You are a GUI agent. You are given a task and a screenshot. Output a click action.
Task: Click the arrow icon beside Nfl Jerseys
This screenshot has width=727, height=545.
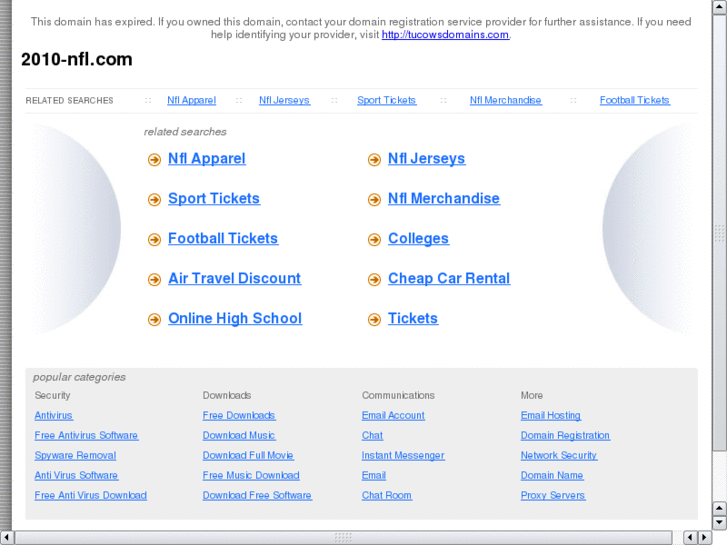[374, 160]
